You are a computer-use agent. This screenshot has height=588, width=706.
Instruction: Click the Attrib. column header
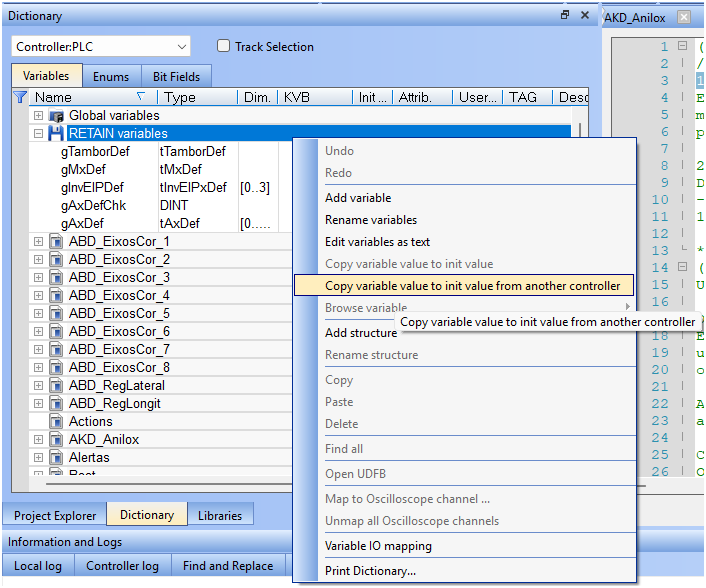pos(422,97)
